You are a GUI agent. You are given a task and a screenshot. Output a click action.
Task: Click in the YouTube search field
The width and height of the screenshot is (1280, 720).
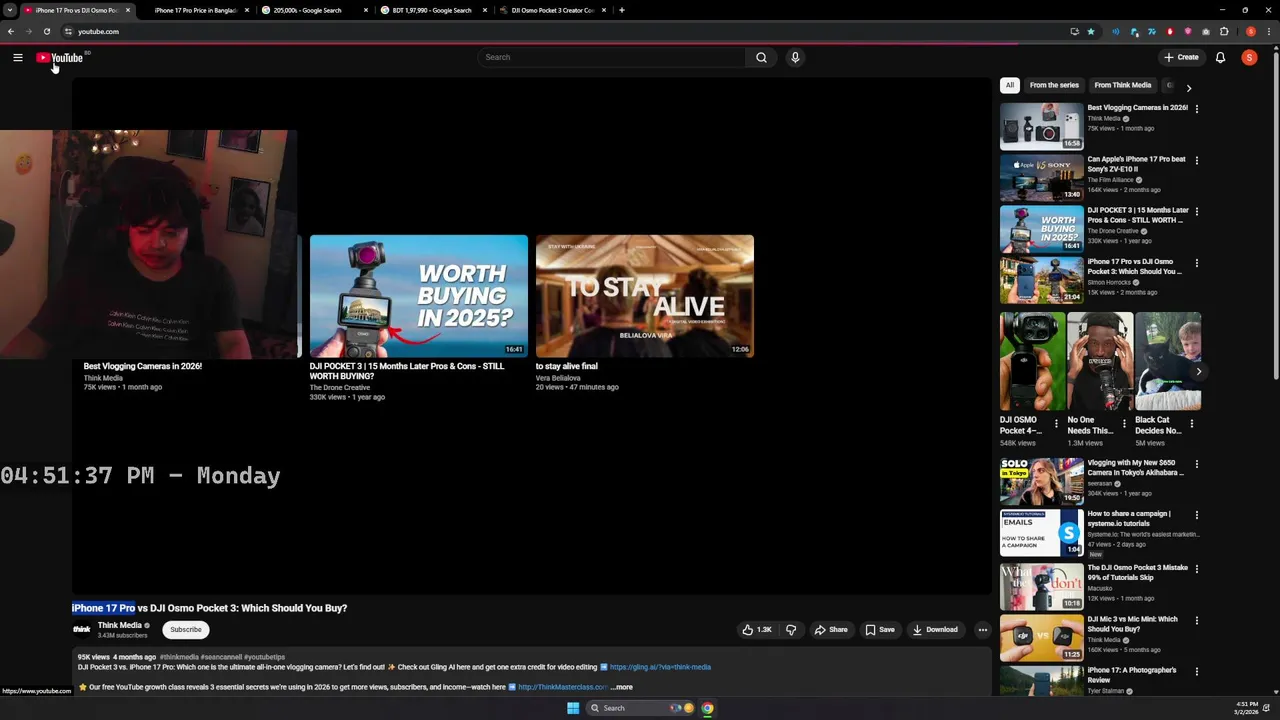click(610, 57)
